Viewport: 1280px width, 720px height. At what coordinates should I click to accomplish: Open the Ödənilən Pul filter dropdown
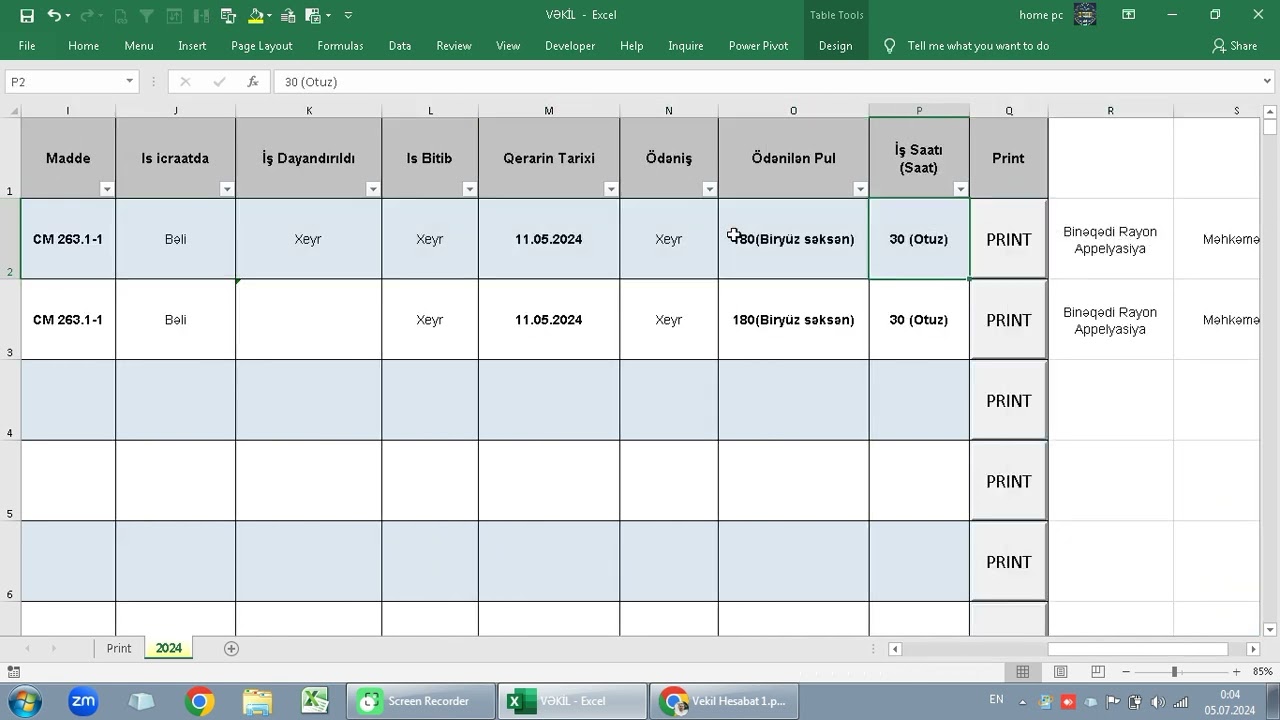tap(860, 189)
